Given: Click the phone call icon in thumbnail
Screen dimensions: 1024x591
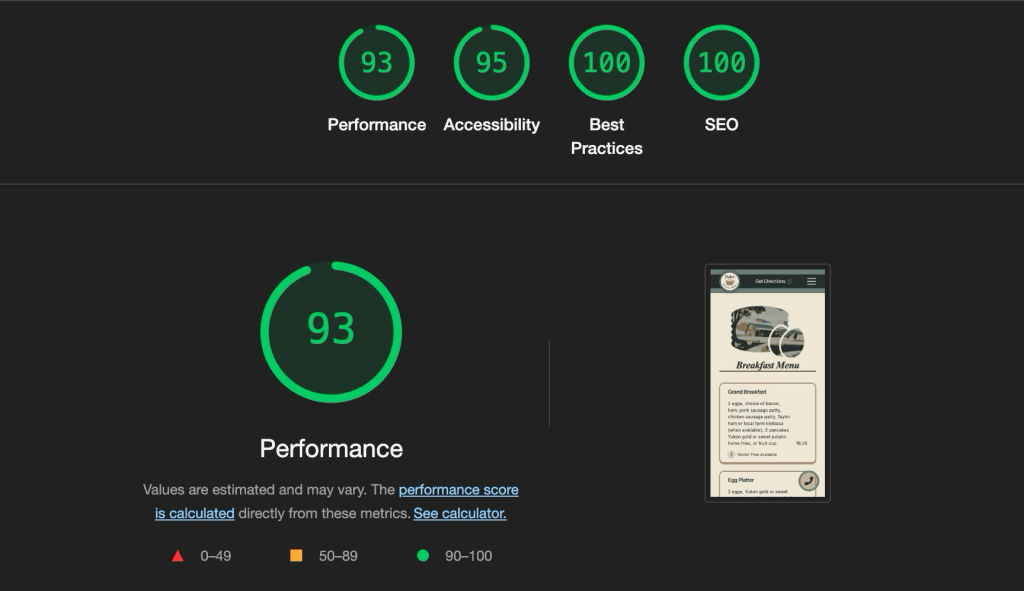Looking at the screenshot, I should tap(808, 481).
